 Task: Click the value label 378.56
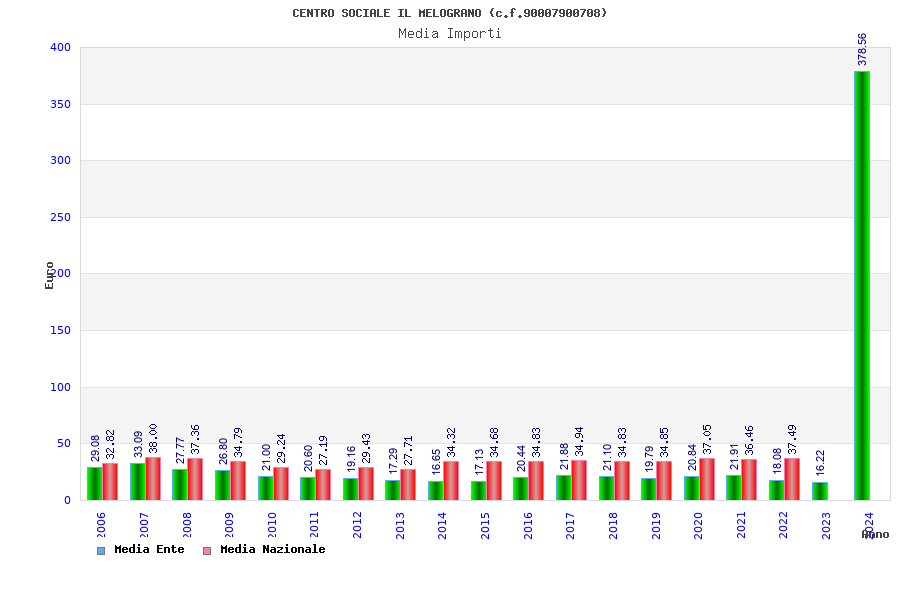tap(862, 49)
